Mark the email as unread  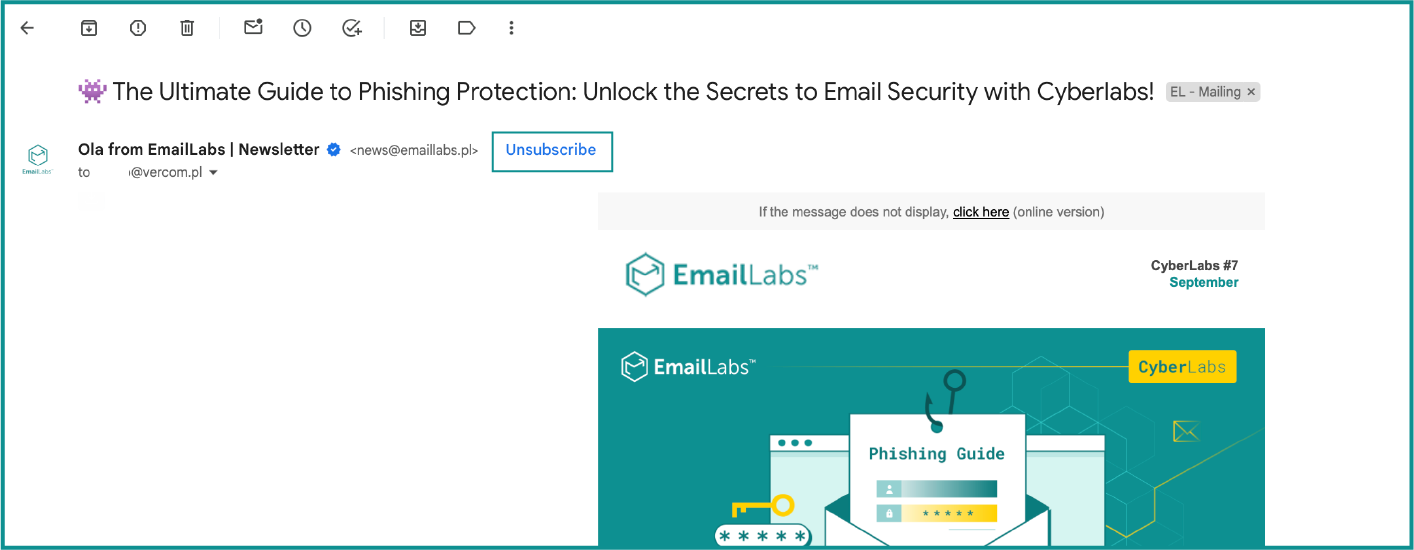[253, 28]
